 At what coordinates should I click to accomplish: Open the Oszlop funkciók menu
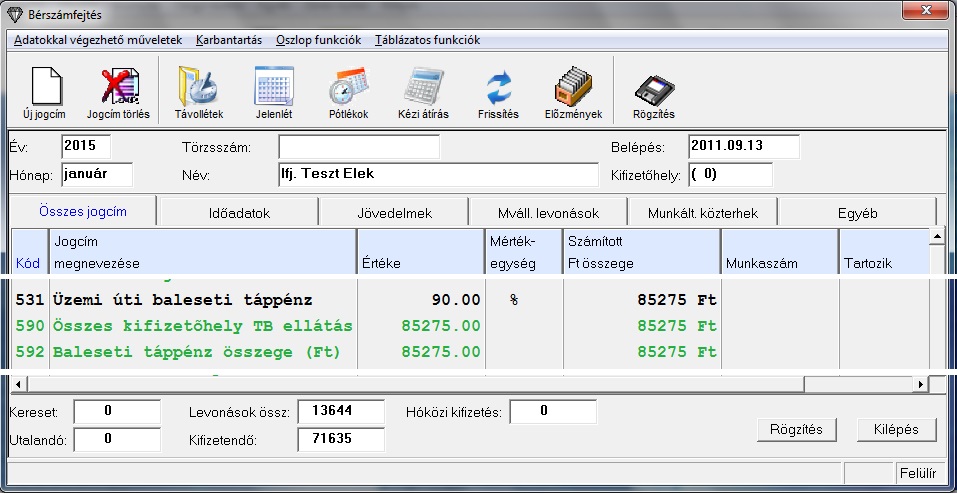click(318, 40)
